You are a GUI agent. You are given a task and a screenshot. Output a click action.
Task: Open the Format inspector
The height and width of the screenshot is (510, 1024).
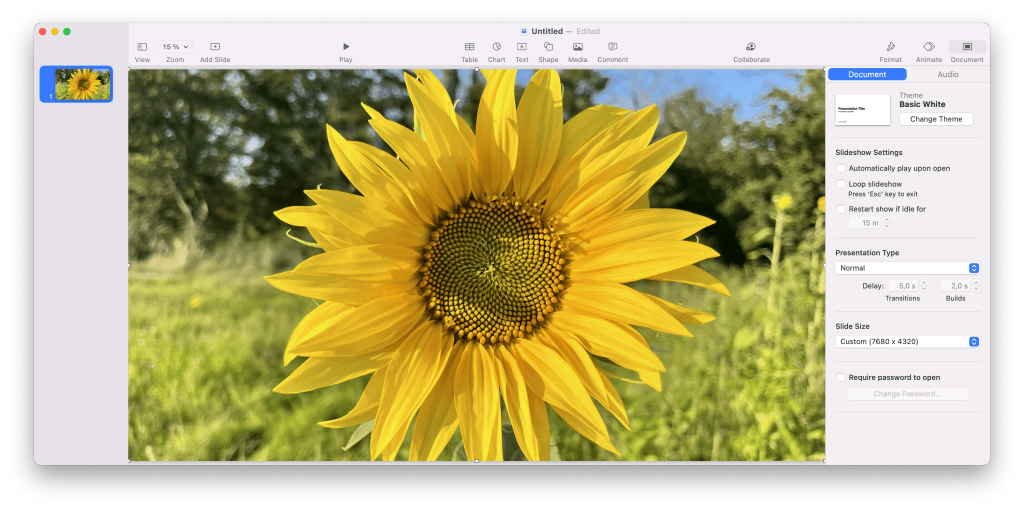tap(890, 47)
